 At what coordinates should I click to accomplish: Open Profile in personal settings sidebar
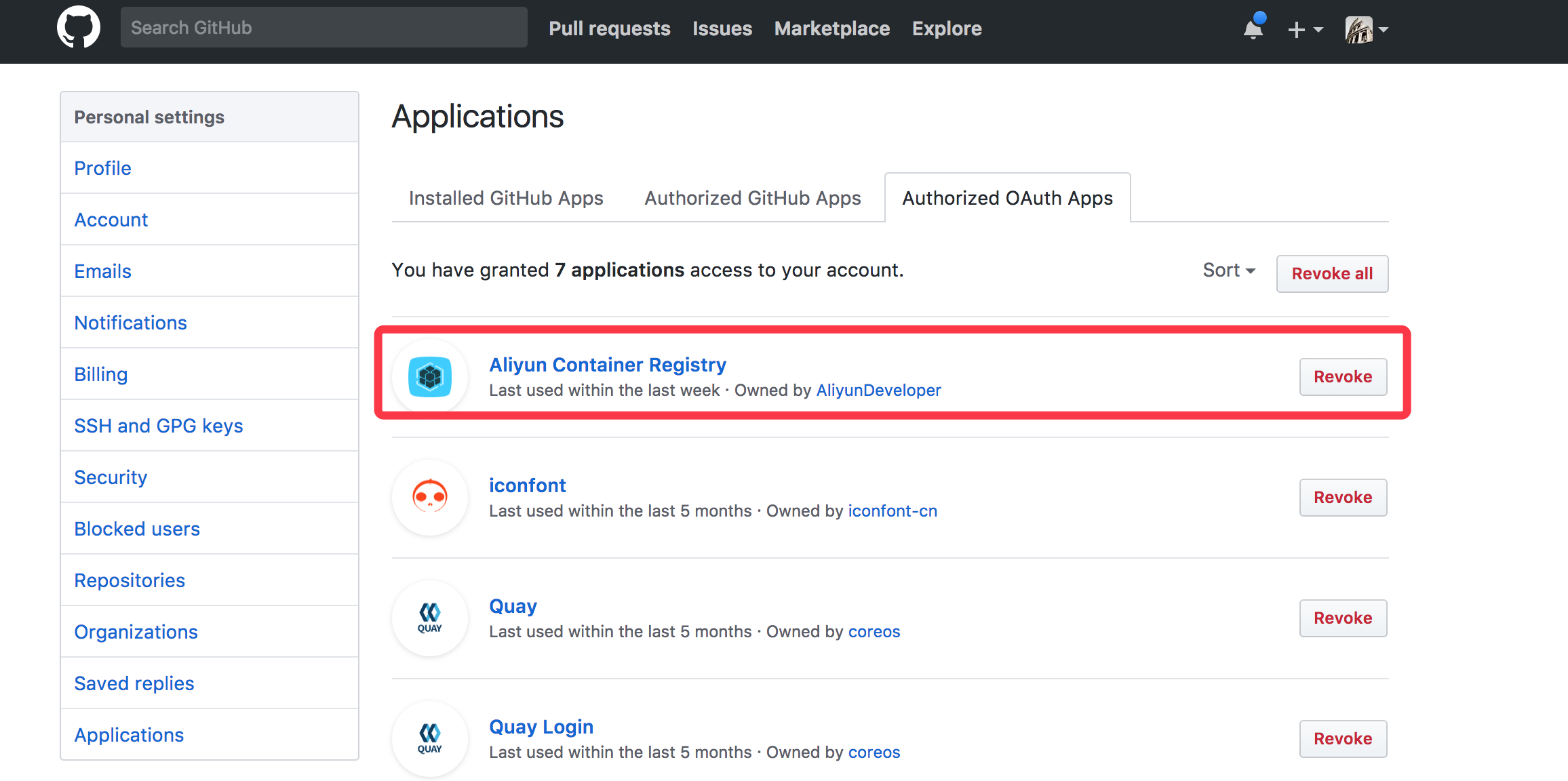tap(210, 168)
